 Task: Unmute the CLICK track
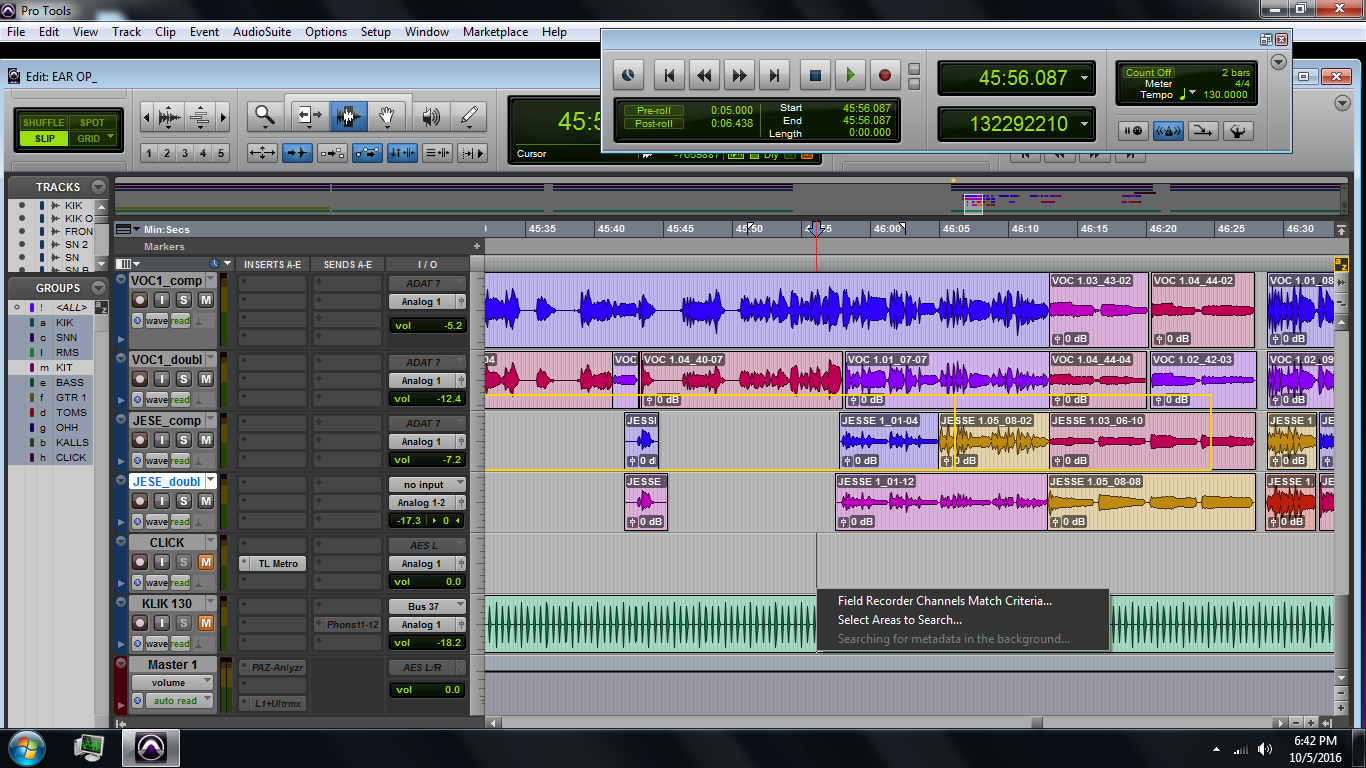pos(206,562)
